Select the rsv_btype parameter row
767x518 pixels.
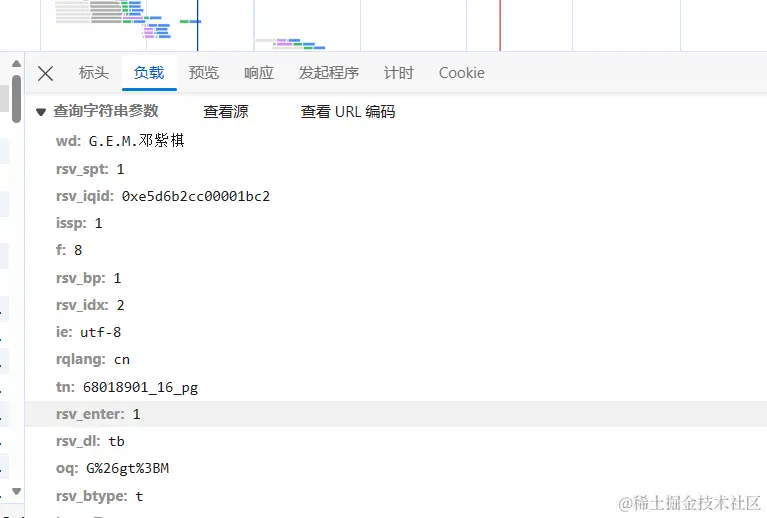pyautogui.click(x=396, y=496)
